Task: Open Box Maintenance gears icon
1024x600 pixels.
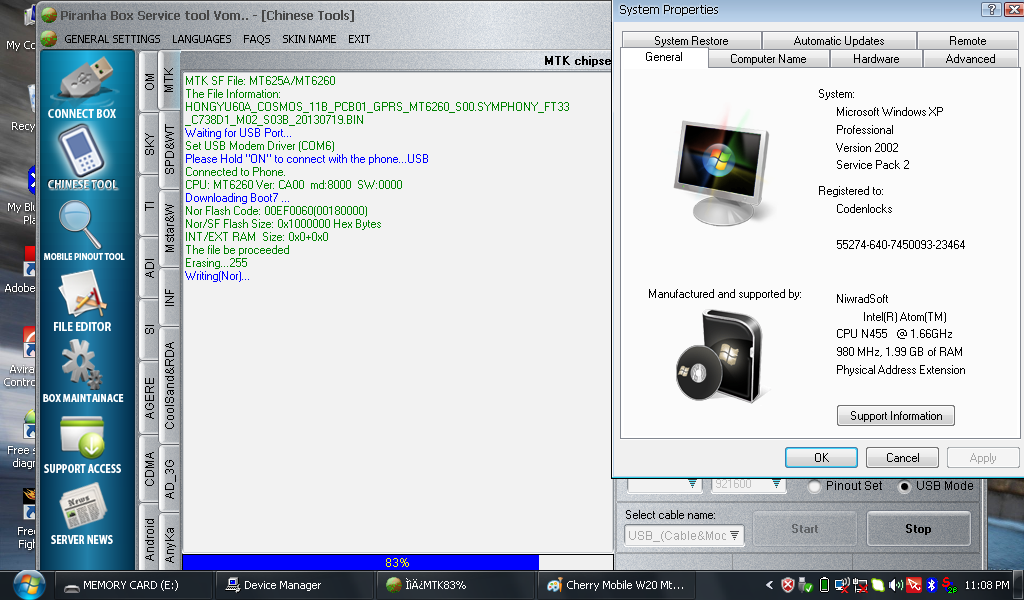Action: [x=82, y=366]
